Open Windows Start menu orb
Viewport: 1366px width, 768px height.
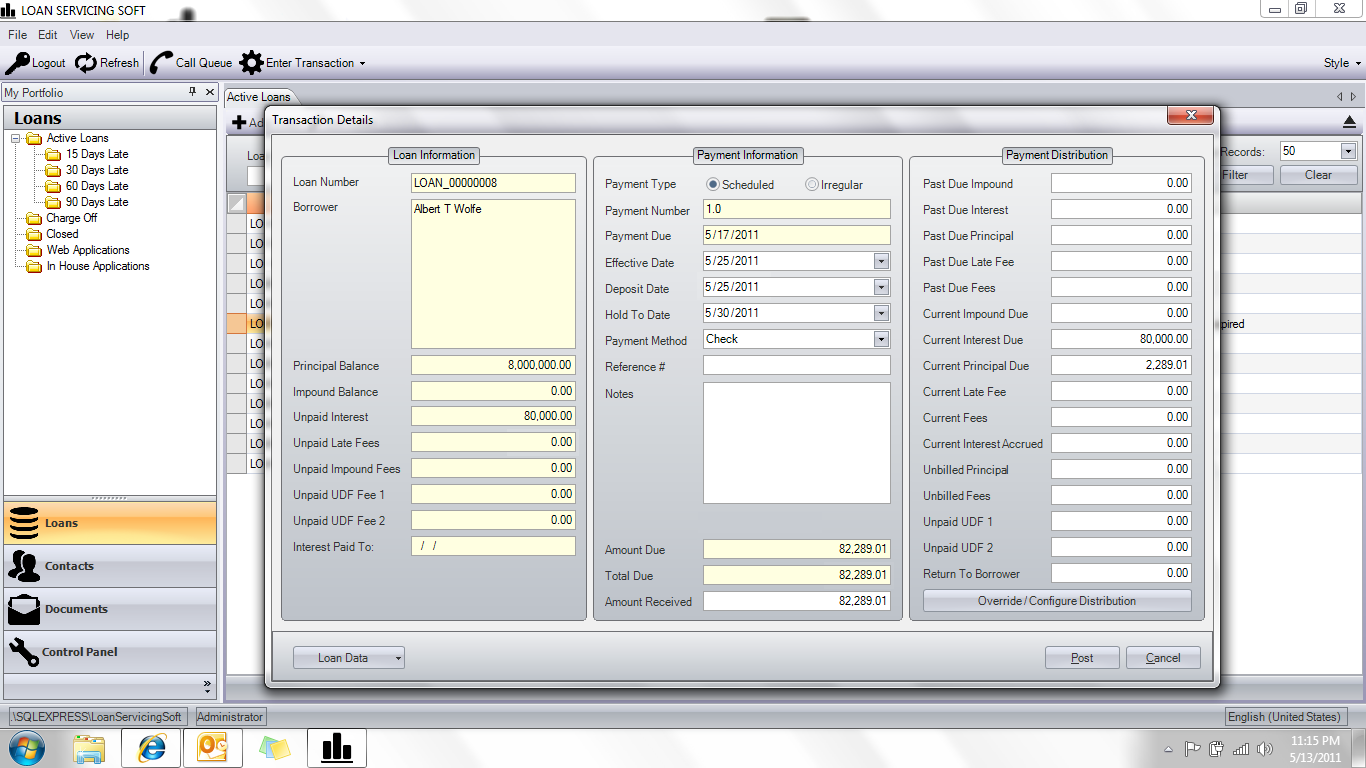pos(27,748)
